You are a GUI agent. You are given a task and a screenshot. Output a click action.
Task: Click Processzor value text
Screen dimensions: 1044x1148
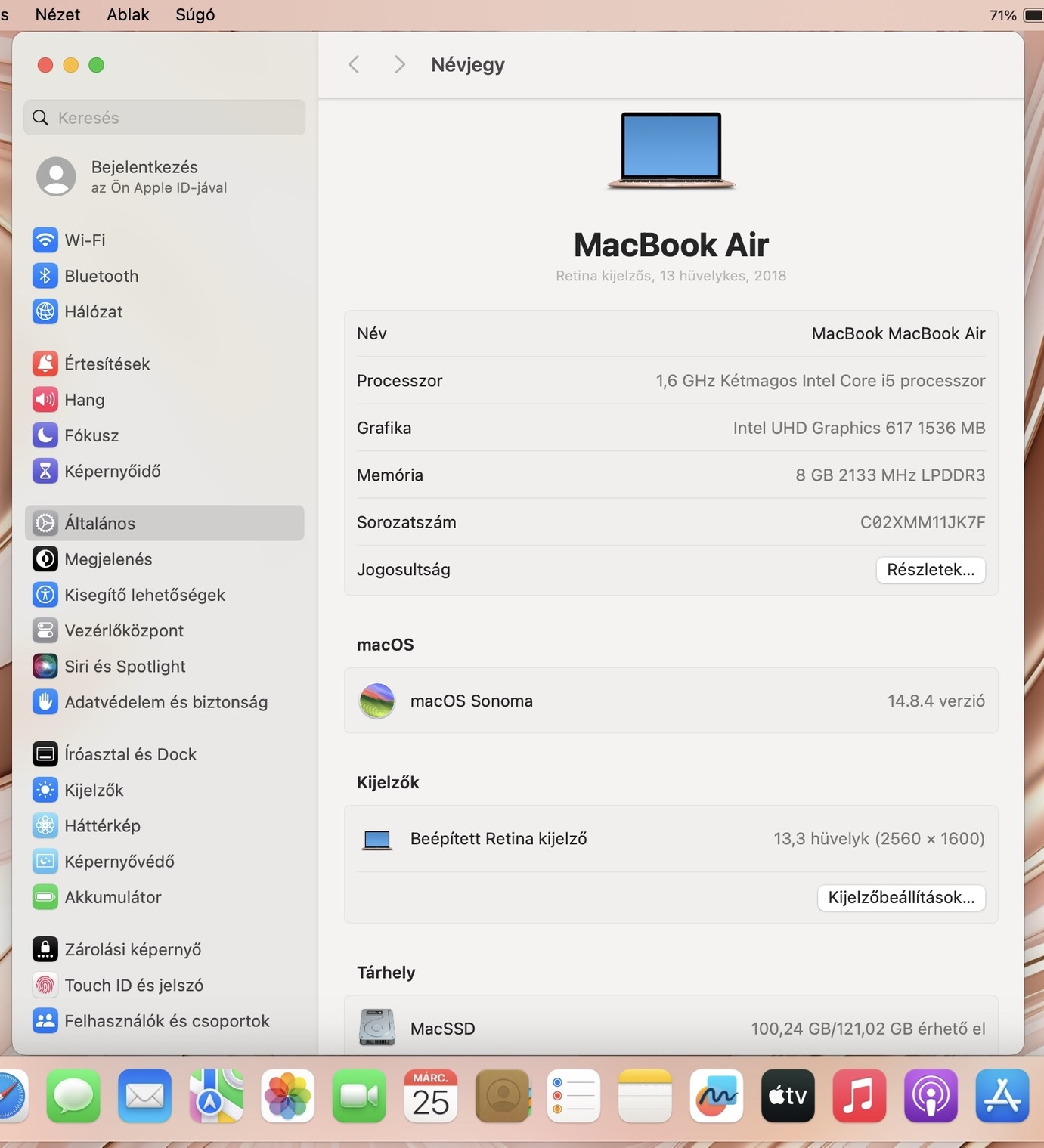click(x=820, y=381)
